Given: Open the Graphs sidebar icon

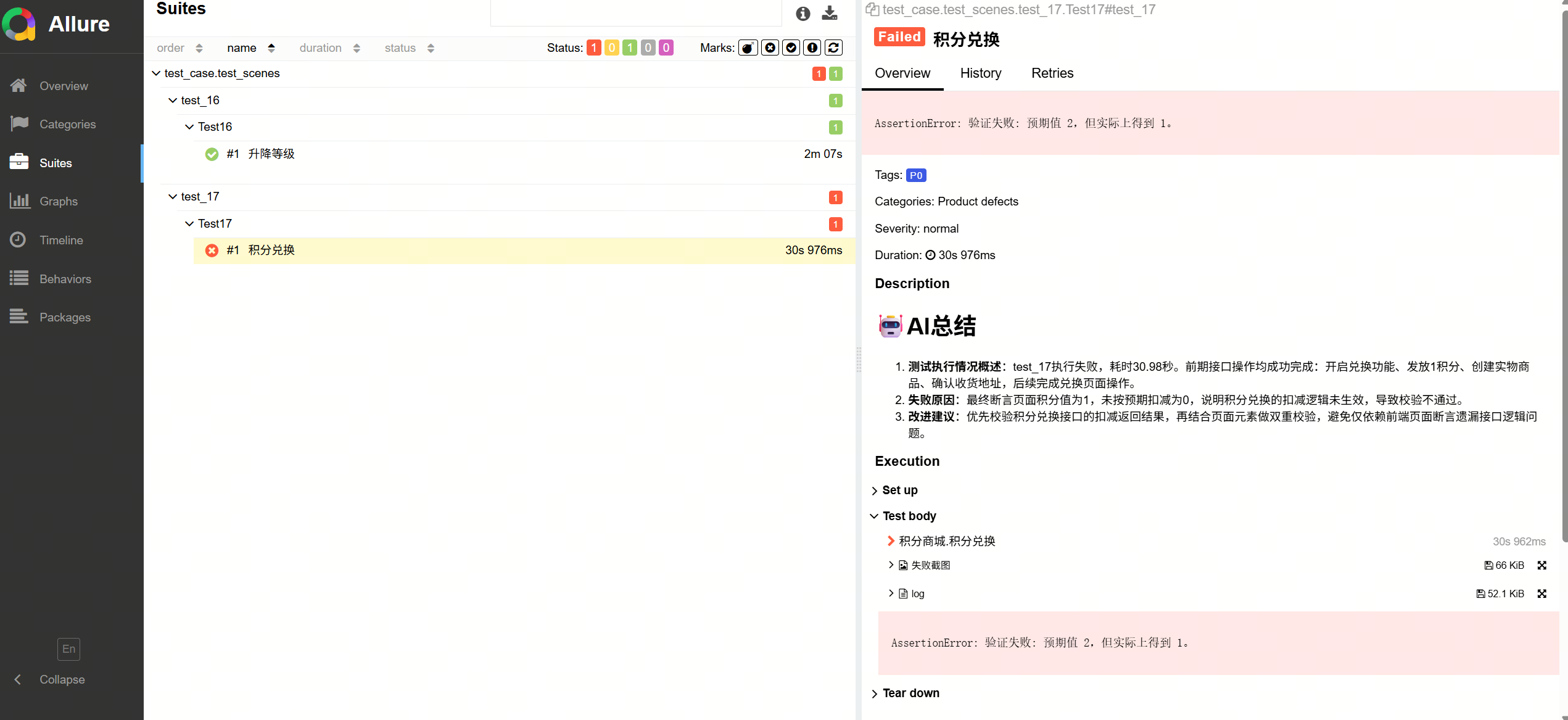Looking at the screenshot, I should pyautogui.click(x=19, y=201).
